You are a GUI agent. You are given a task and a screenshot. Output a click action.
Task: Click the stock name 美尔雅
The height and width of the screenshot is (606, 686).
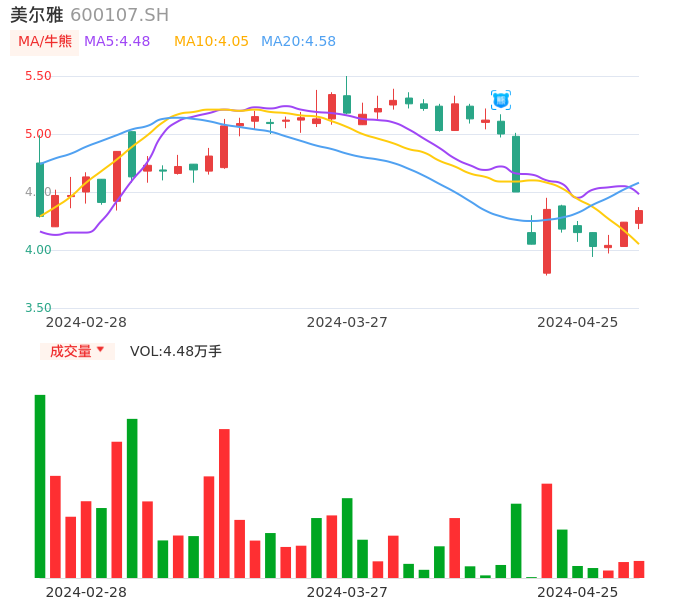(x=37, y=15)
